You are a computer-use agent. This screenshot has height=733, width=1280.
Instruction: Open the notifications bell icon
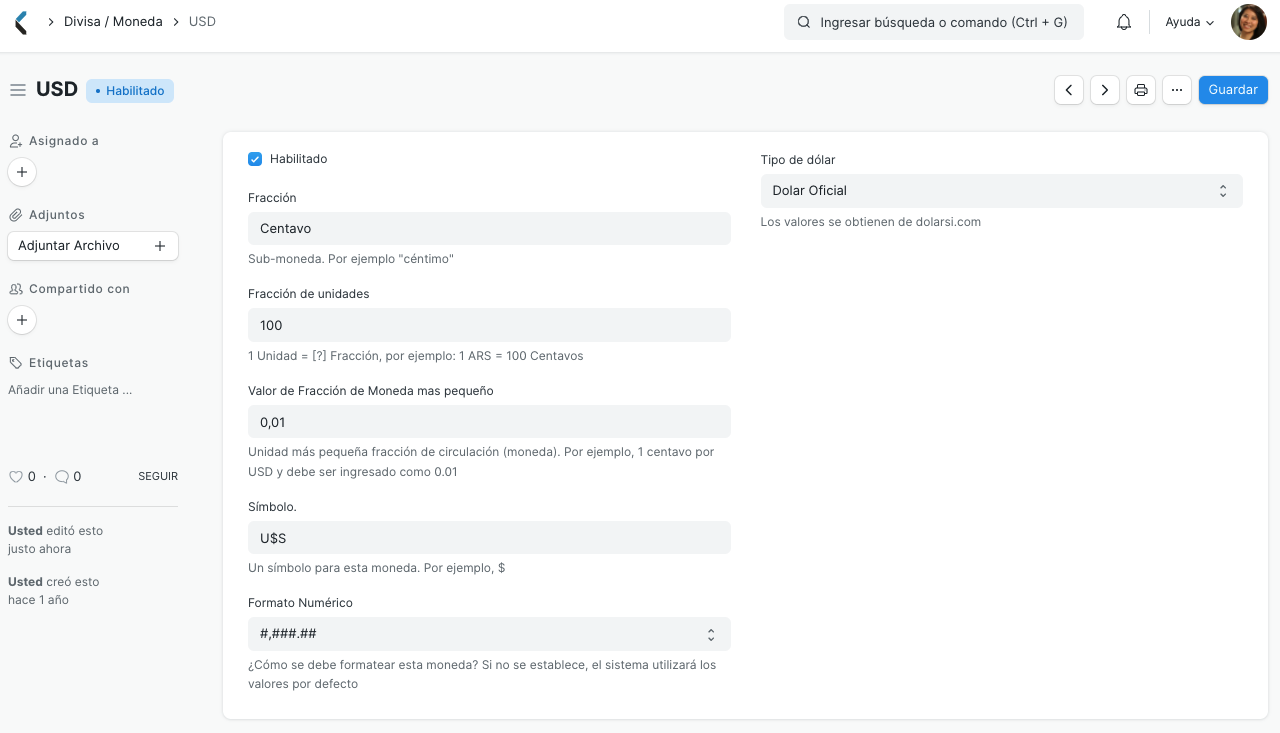(1124, 22)
